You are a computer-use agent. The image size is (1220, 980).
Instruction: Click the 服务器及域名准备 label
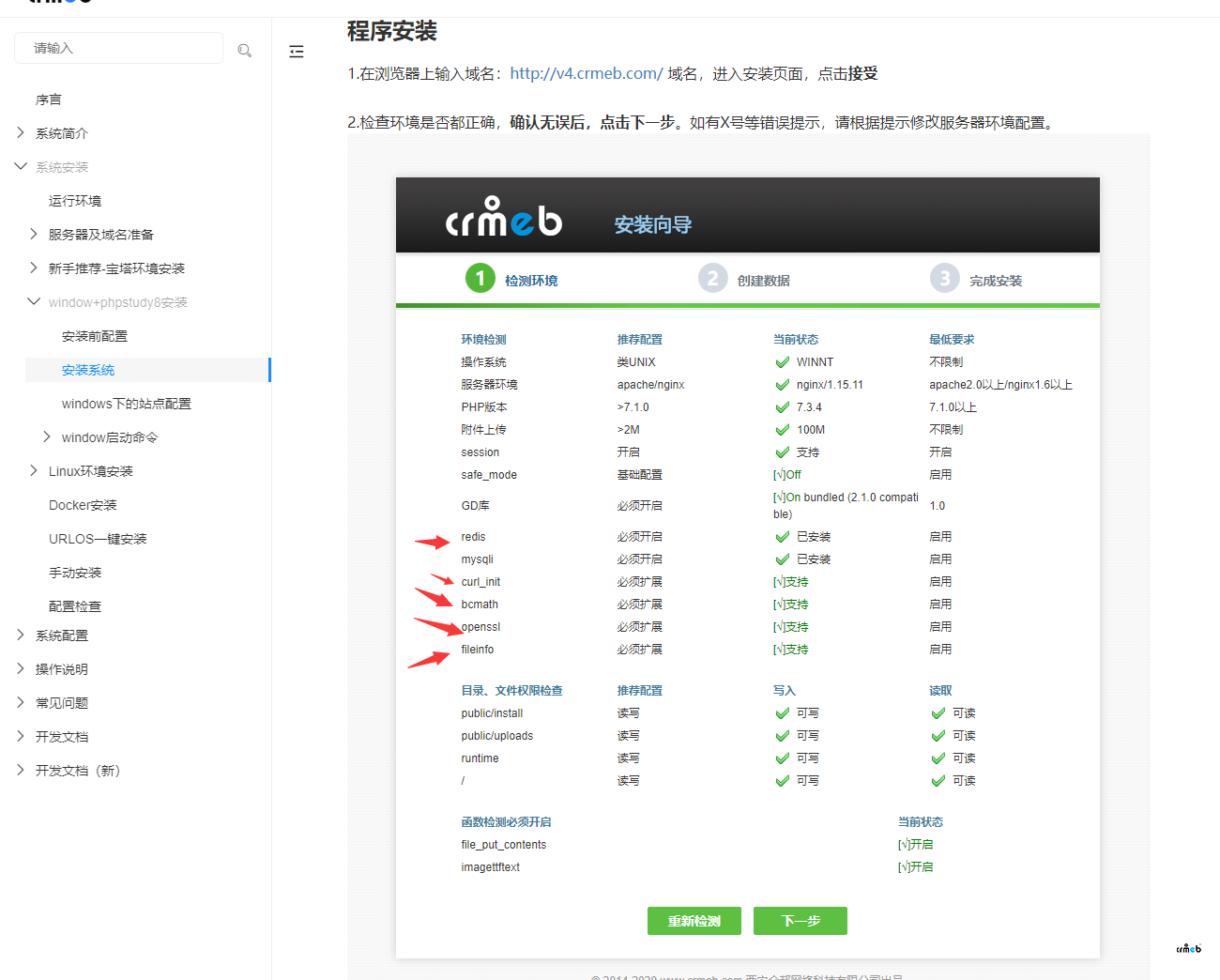coord(101,235)
